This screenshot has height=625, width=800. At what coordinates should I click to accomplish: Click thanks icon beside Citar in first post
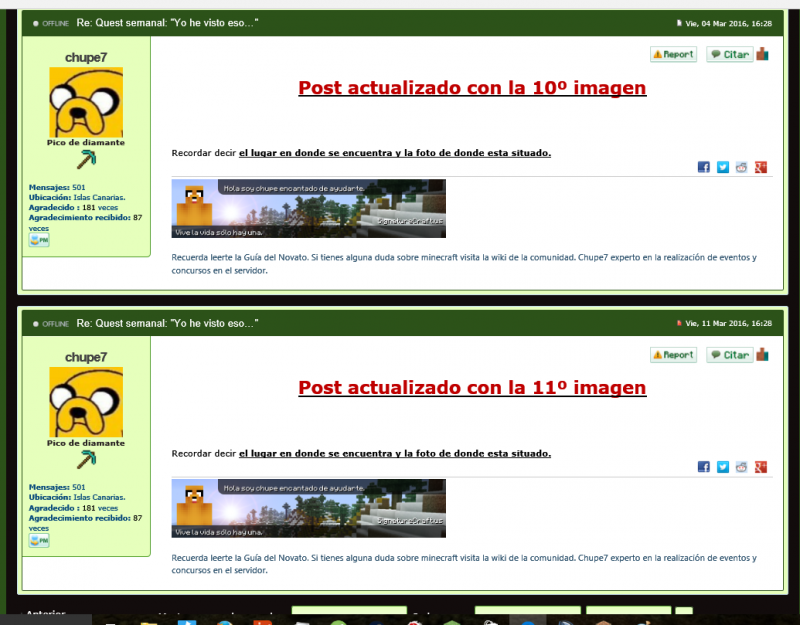763,54
